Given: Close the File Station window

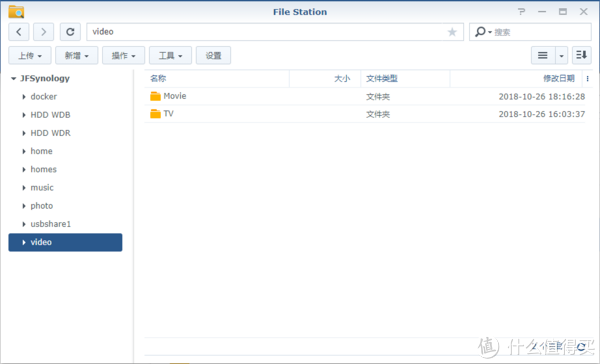Looking at the screenshot, I should tap(583, 11).
